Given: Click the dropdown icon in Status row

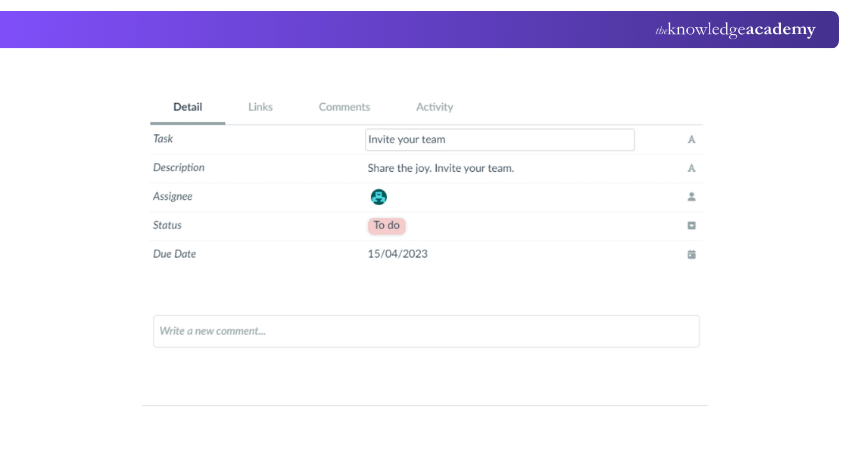Looking at the screenshot, I should point(691,226).
